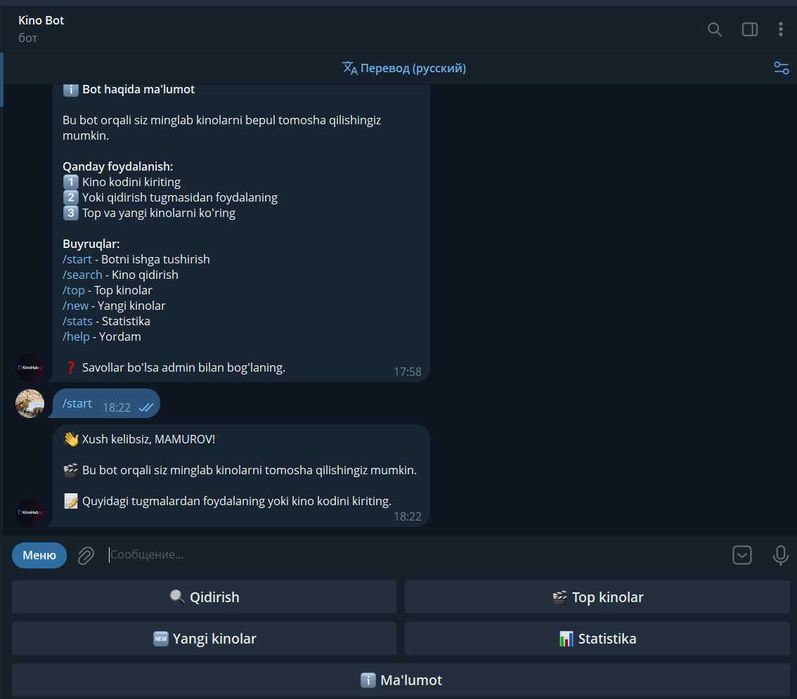Open Kino Bot profile from header title
The image size is (797, 699).
coord(41,20)
